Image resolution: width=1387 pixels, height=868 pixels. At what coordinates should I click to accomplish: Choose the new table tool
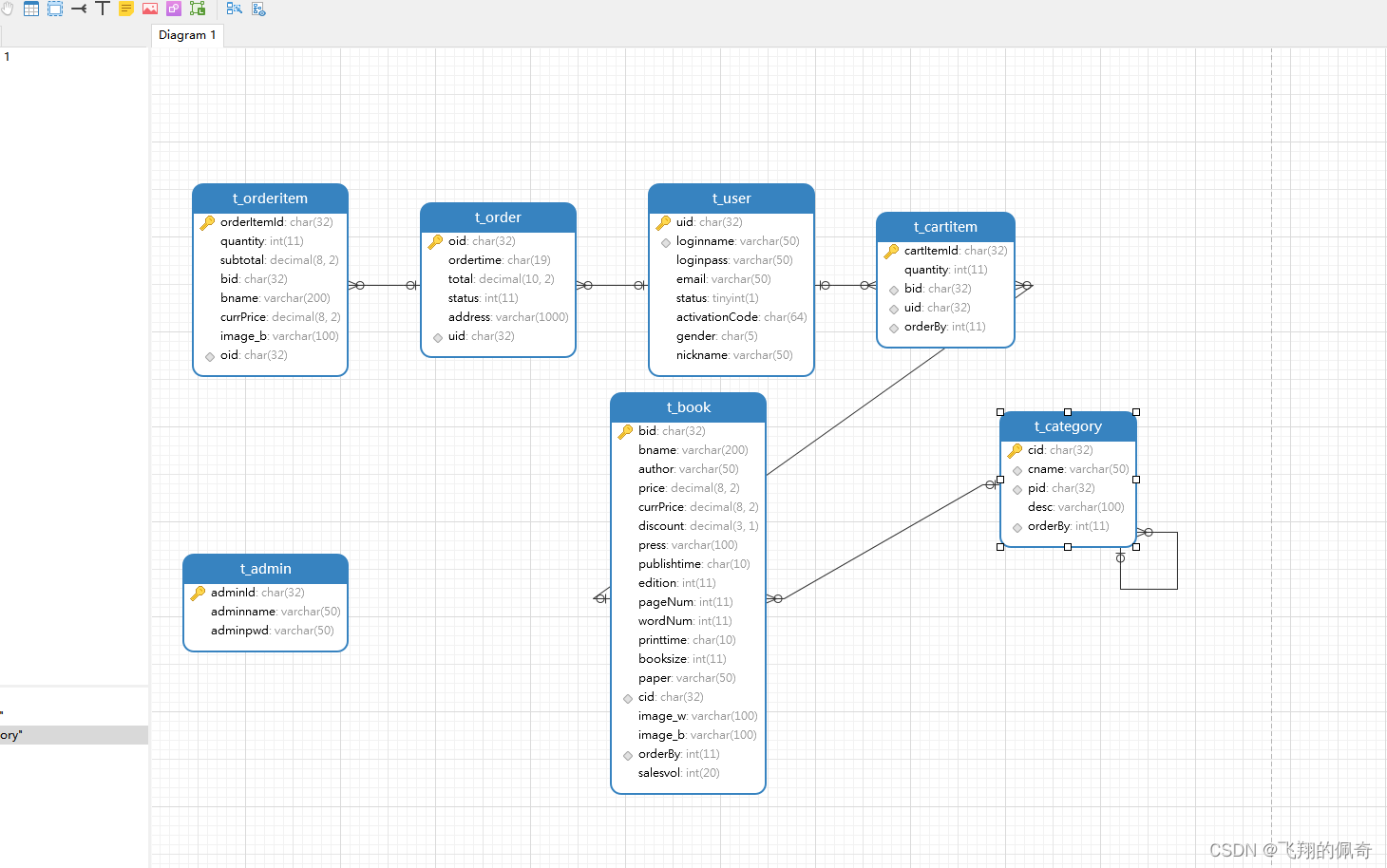tap(31, 9)
